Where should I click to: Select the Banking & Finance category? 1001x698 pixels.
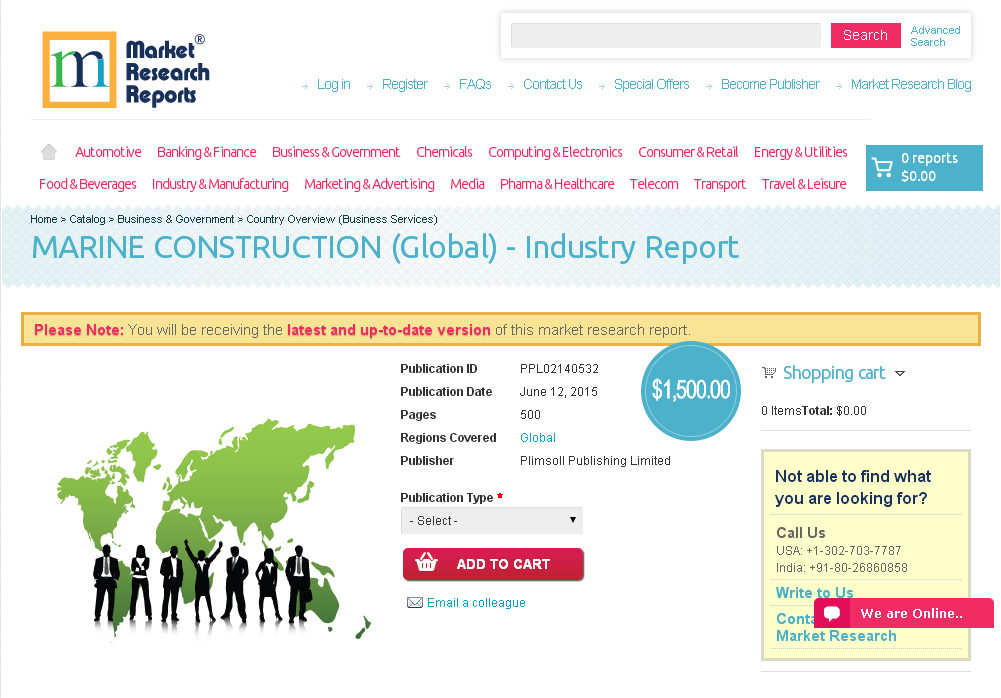(206, 151)
